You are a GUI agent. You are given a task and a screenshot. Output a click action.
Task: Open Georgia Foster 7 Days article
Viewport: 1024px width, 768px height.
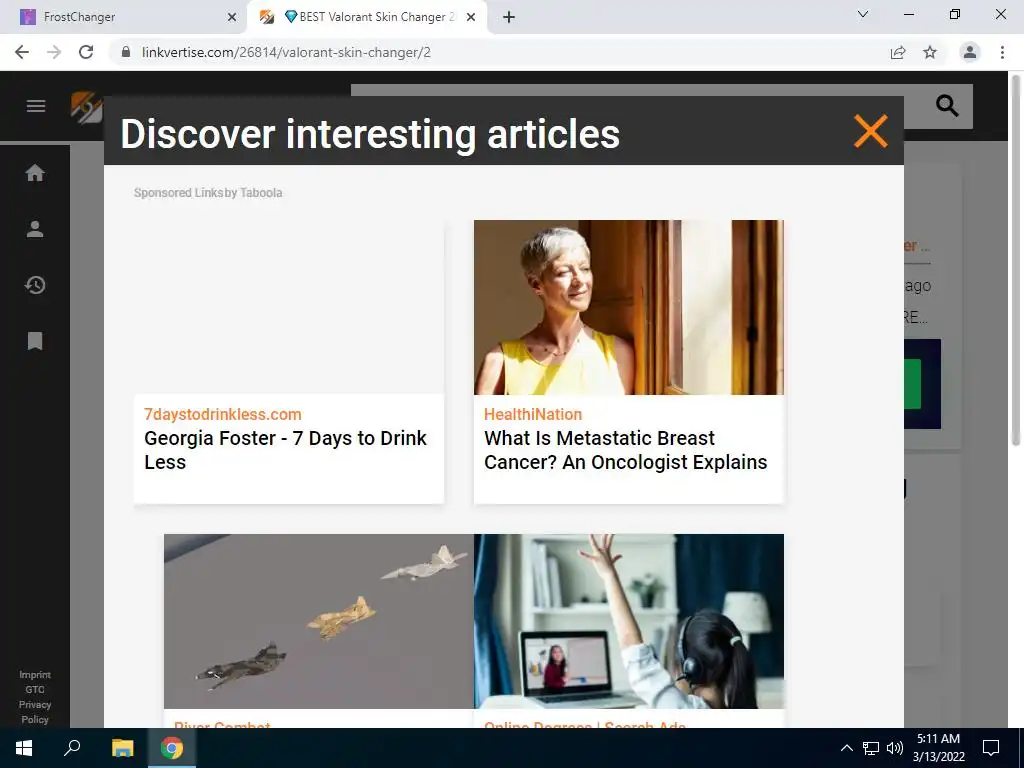point(285,450)
